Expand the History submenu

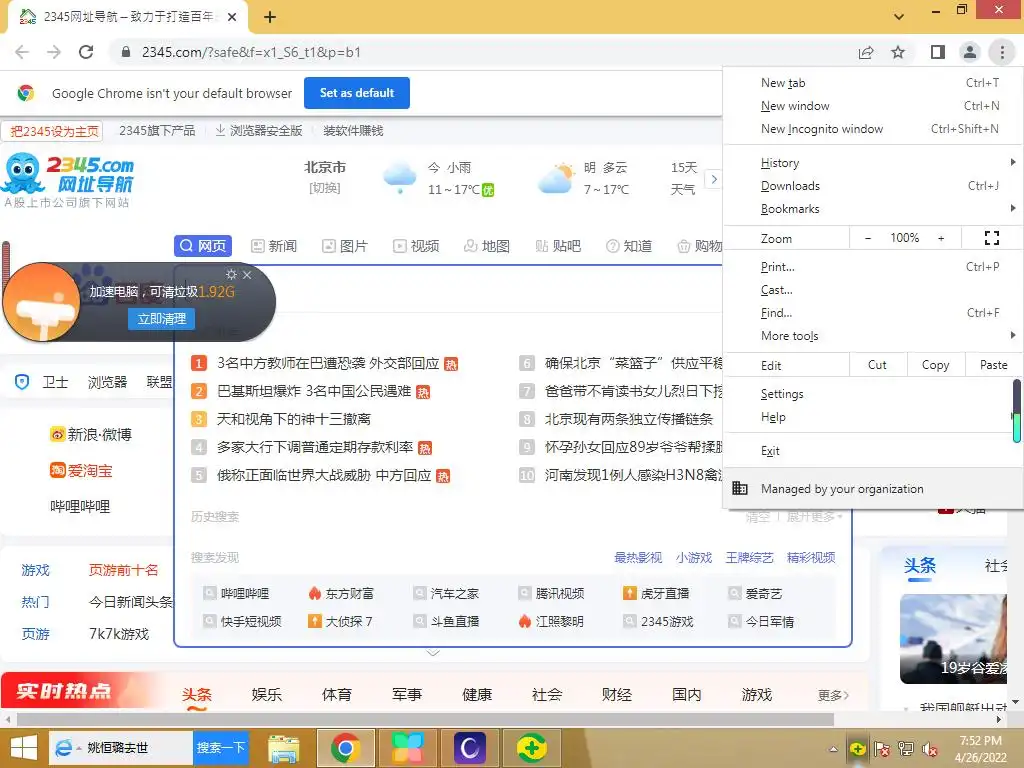873,163
